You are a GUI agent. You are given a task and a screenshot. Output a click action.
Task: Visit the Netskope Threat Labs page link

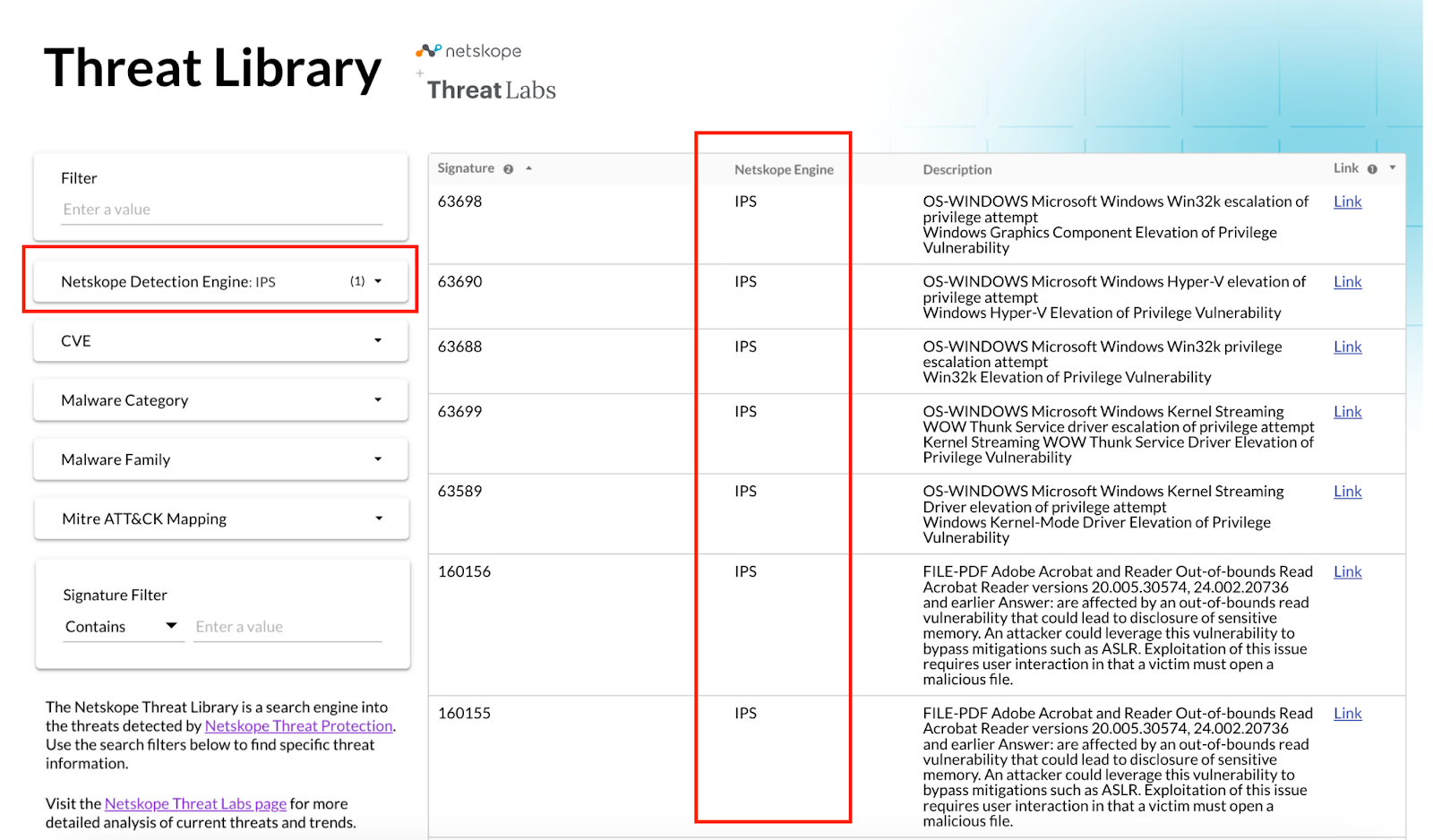195,804
